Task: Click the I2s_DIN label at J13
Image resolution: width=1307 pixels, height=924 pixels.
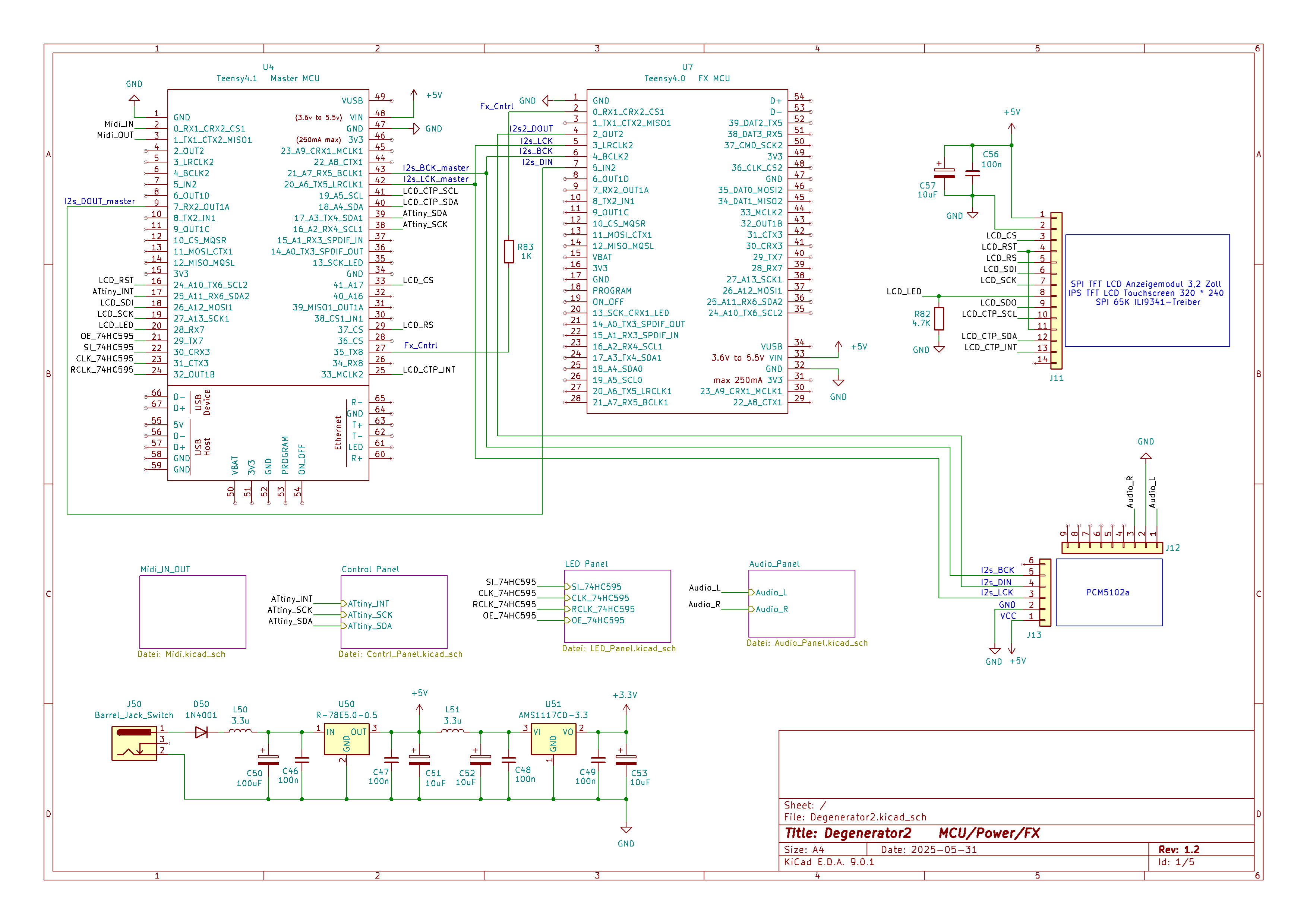Action: [995, 583]
